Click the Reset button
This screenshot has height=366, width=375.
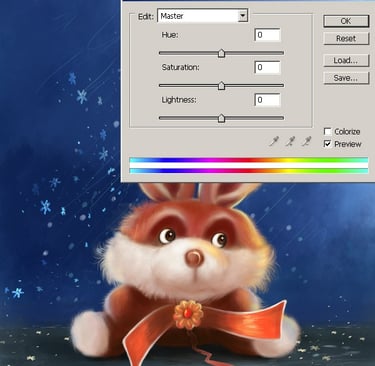[346, 38]
